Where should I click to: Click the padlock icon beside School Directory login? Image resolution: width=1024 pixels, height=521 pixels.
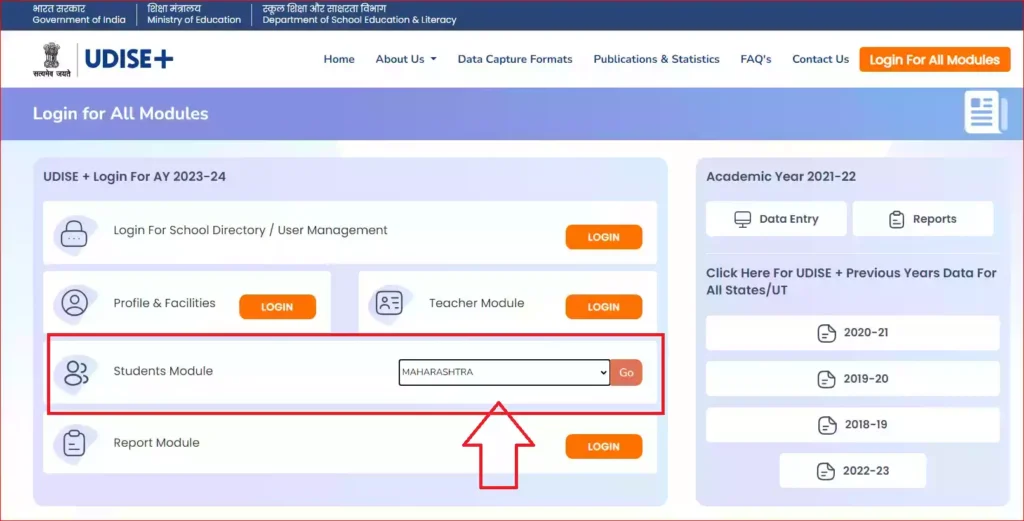tap(74, 234)
